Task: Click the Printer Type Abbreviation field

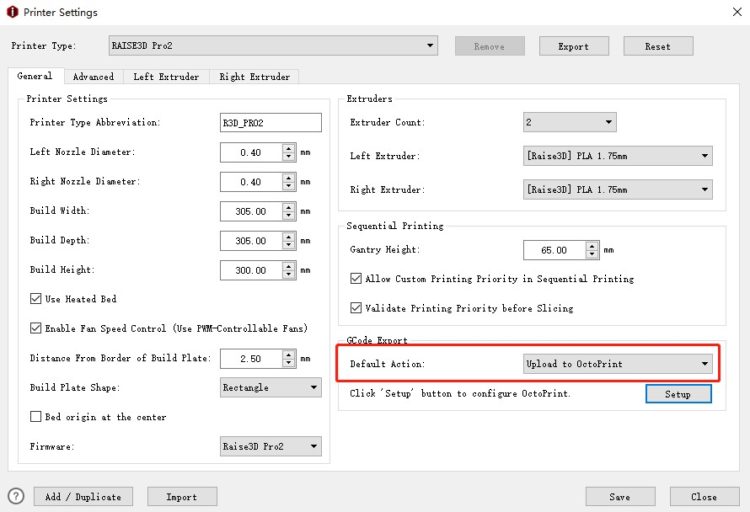Action: click(x=271, y=122)
